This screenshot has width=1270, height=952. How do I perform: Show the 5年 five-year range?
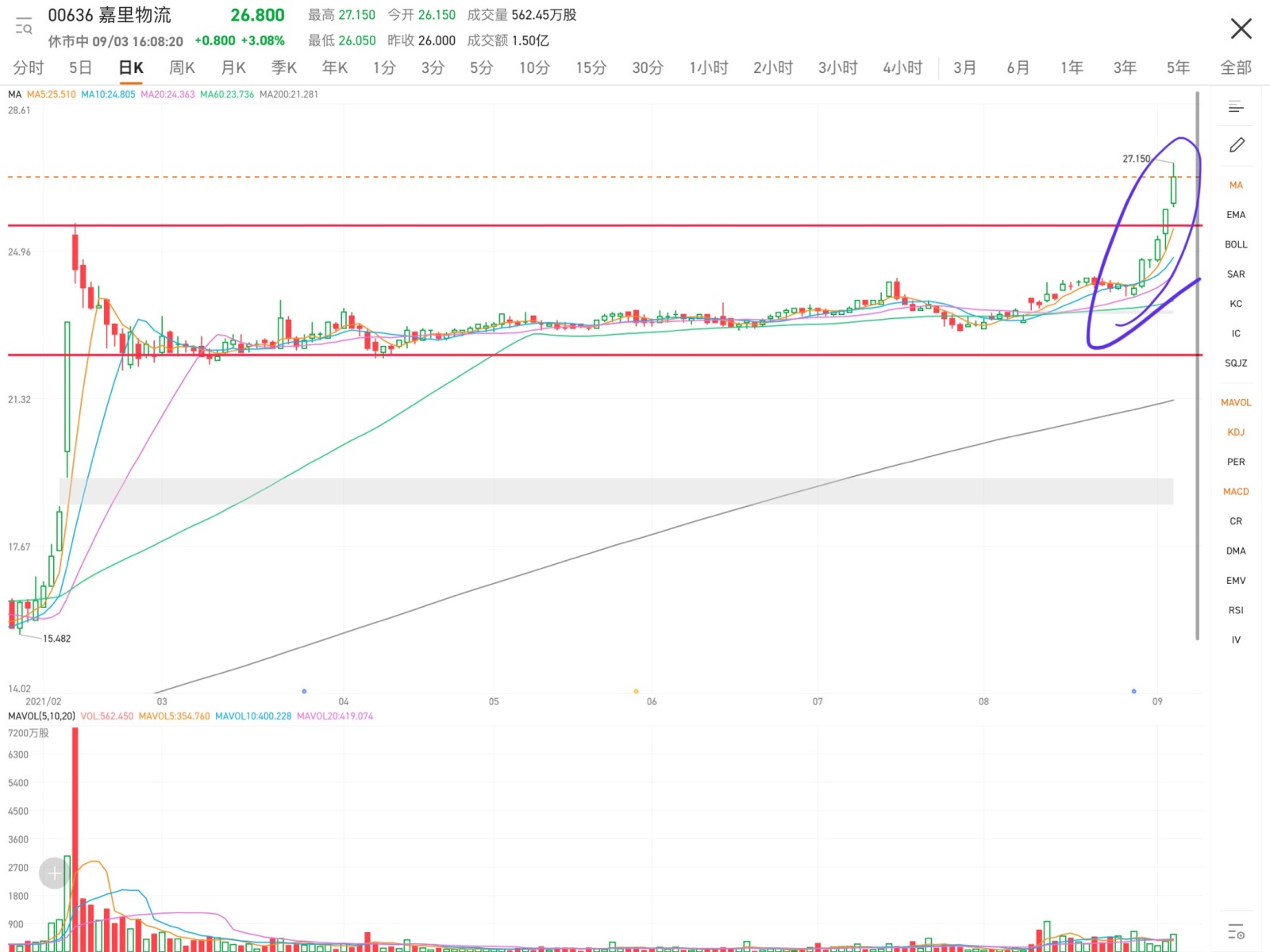point(1178,67)
